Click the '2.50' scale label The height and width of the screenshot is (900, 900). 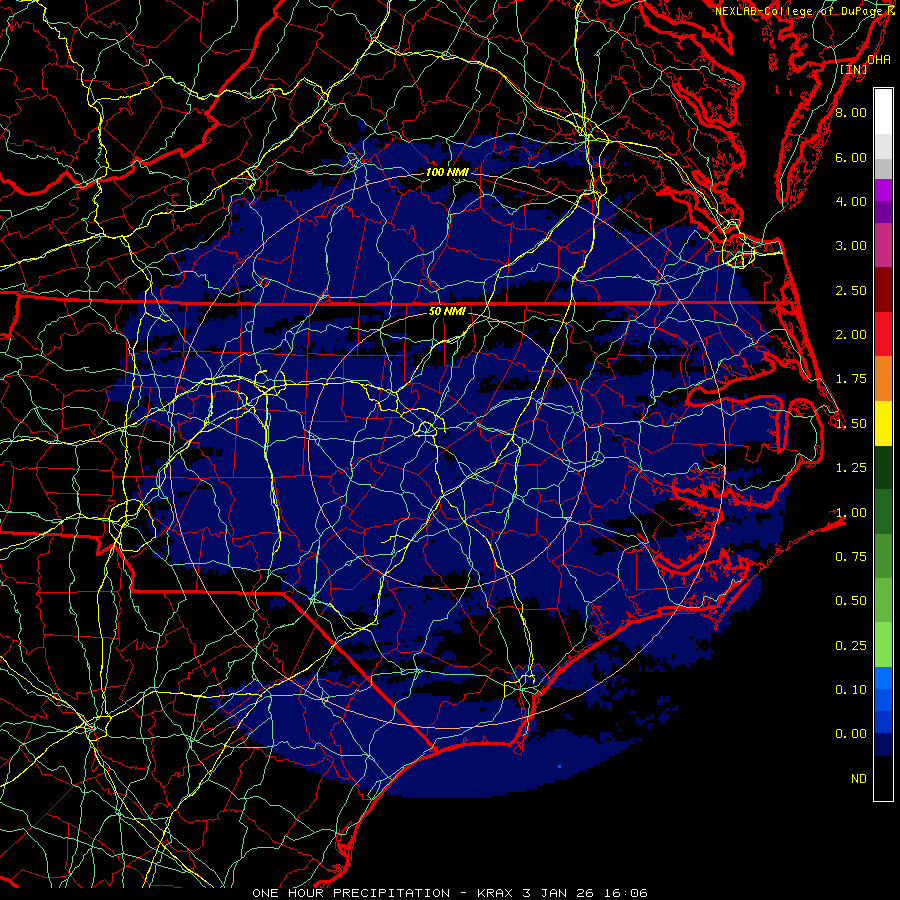click(851, 290)
